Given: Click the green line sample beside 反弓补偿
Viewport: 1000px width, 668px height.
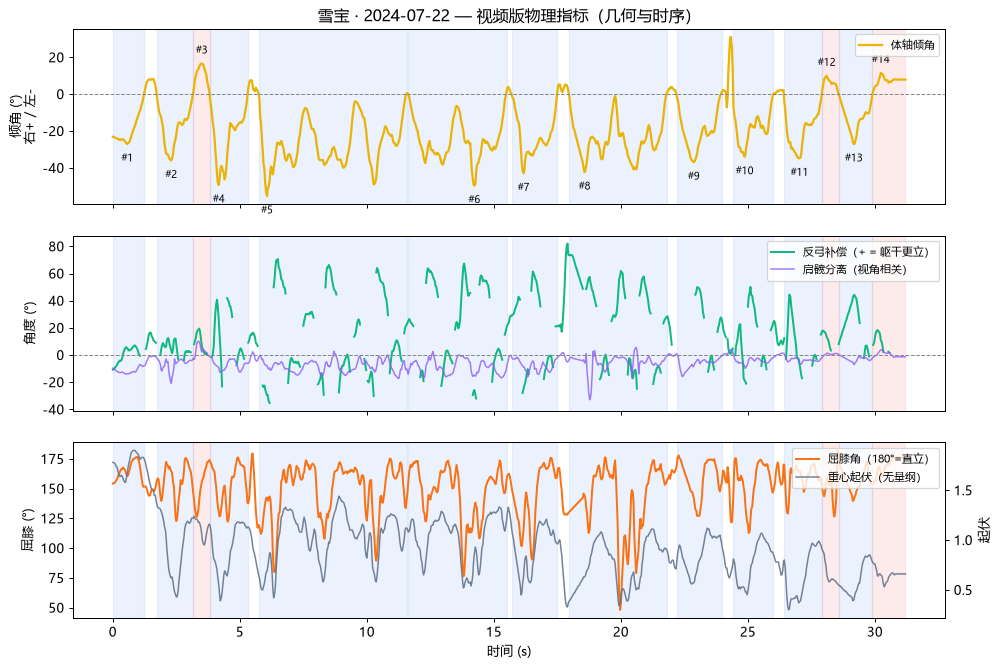Looking at the screenshot, I should [783, 252].
